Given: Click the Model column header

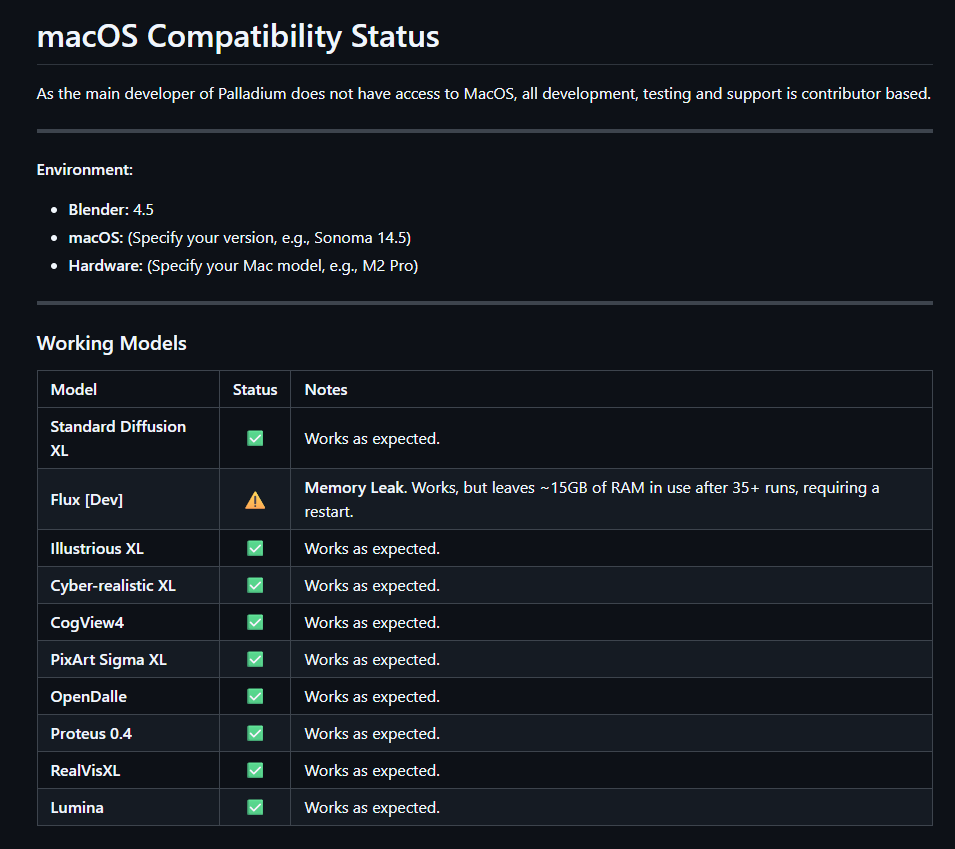Looking at the screenshot, I should click(74, 389).
